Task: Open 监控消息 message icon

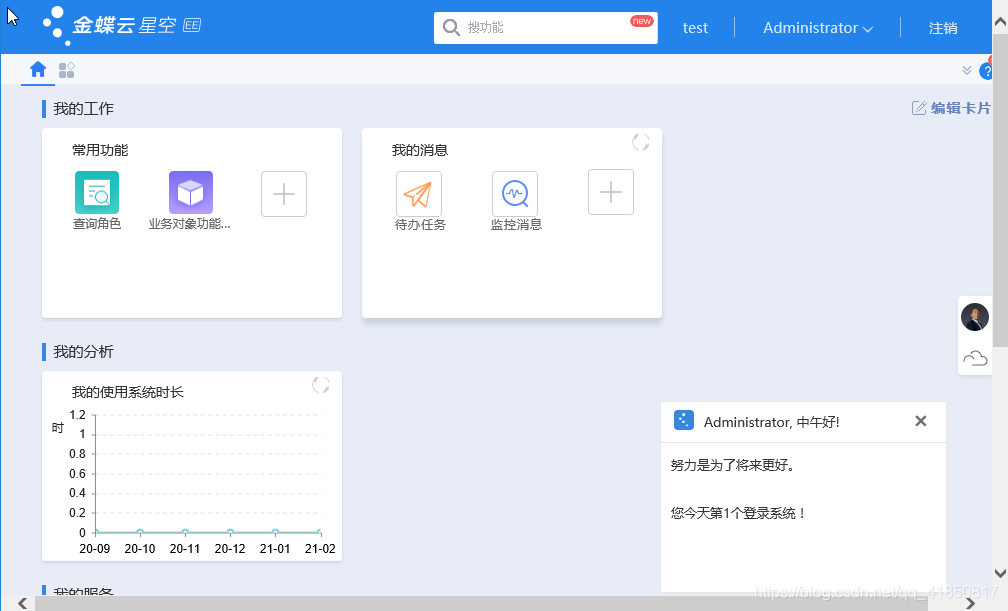Action: tap(514, 192)
